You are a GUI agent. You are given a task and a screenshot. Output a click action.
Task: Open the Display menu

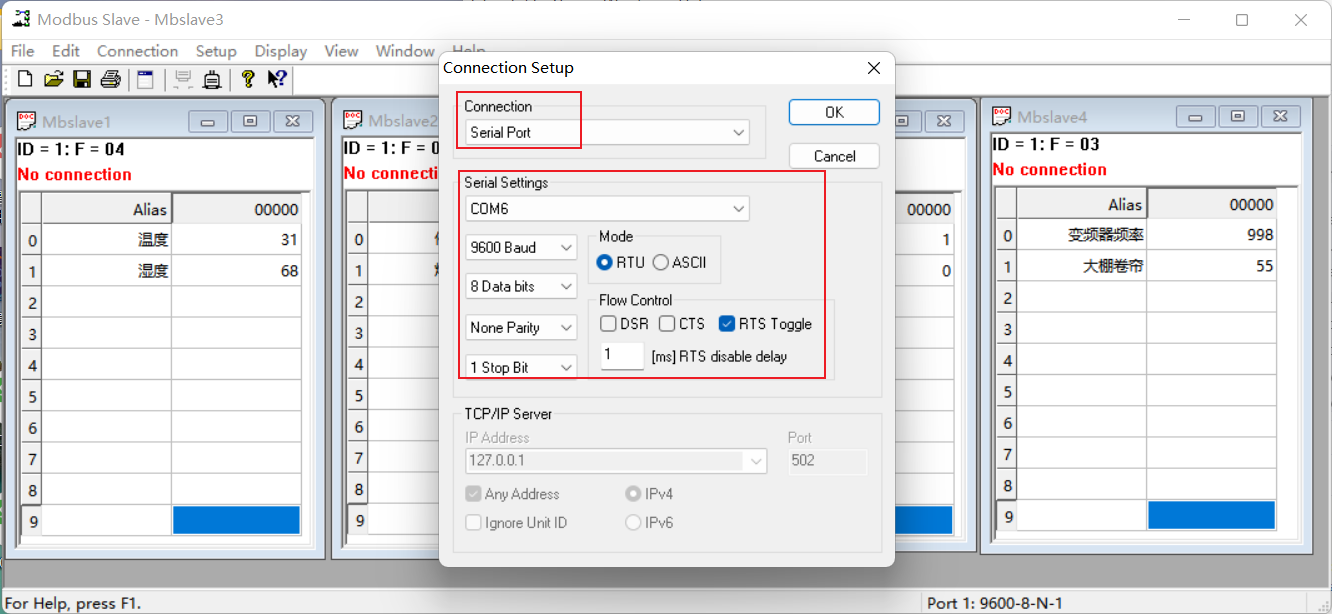[281, 51]
